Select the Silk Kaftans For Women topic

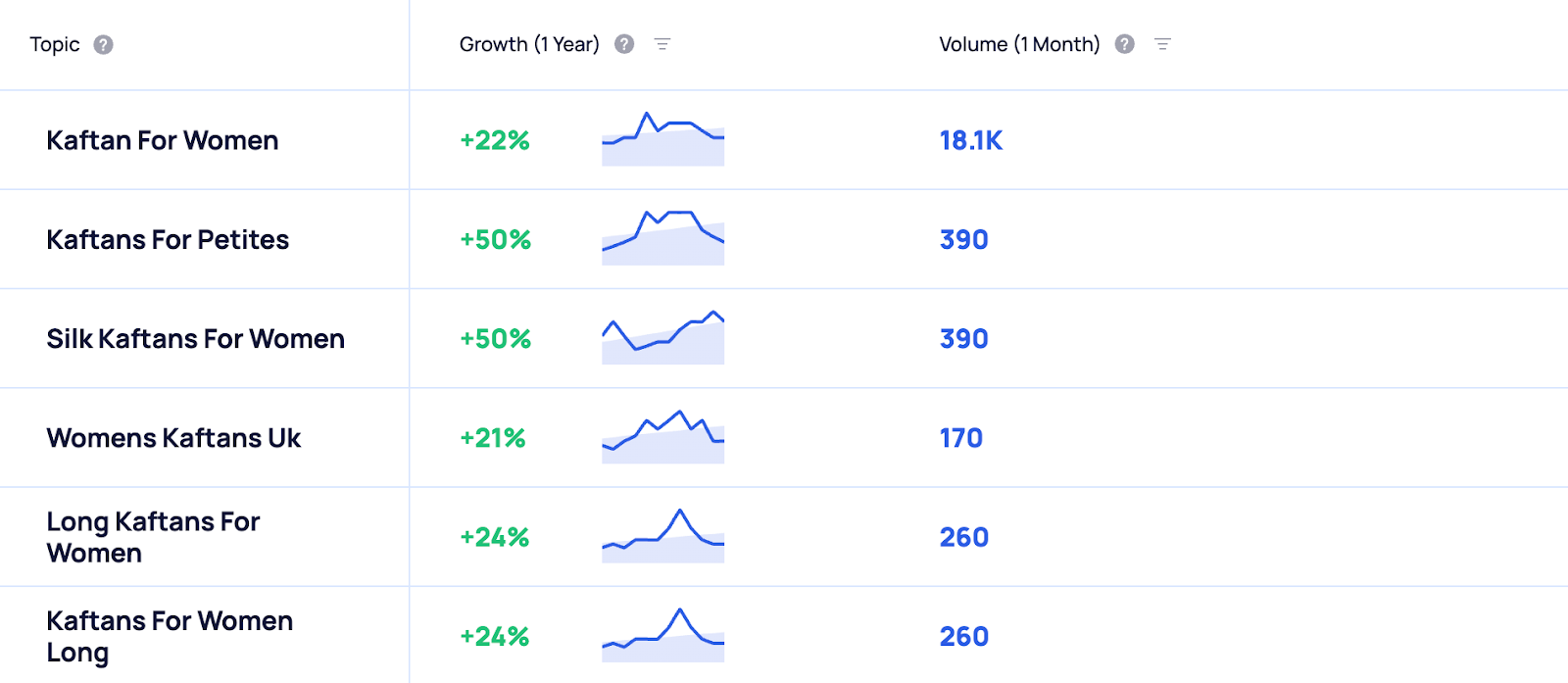coord(196,339)
